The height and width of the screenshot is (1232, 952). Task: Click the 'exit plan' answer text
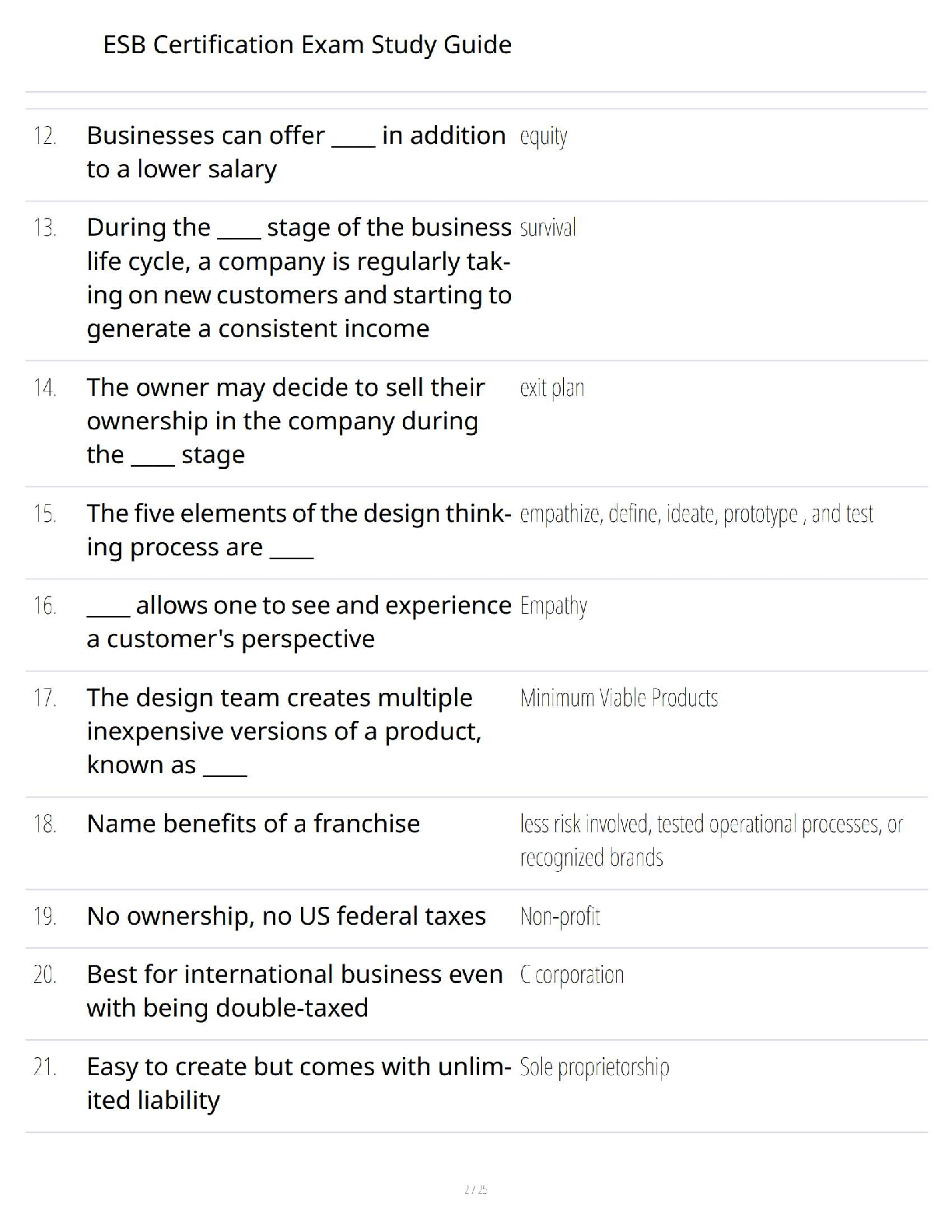pos(551,388)
